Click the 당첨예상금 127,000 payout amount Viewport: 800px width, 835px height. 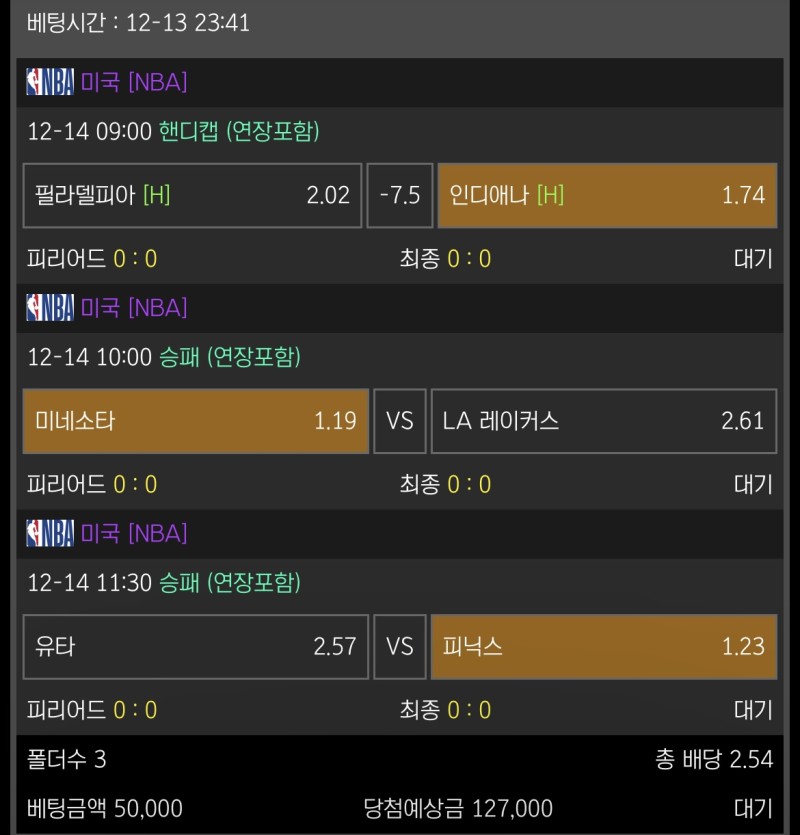(457, 808)
